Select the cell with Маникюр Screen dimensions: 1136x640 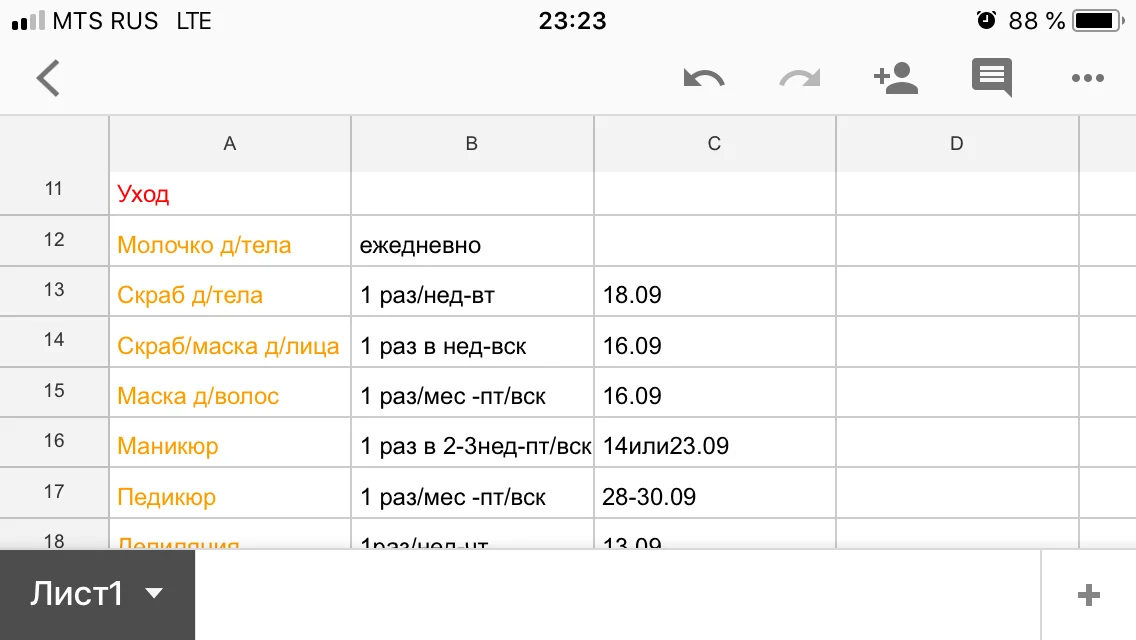tap(229, 443)
